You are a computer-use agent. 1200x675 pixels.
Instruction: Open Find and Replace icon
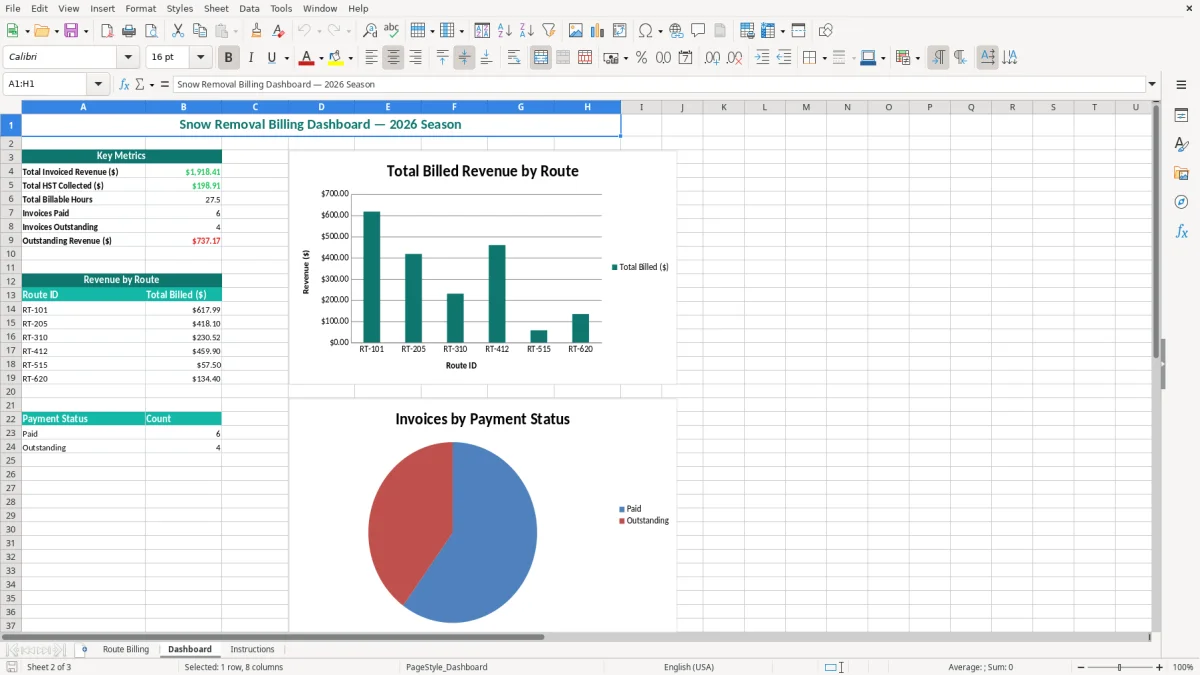click(370, 31)
